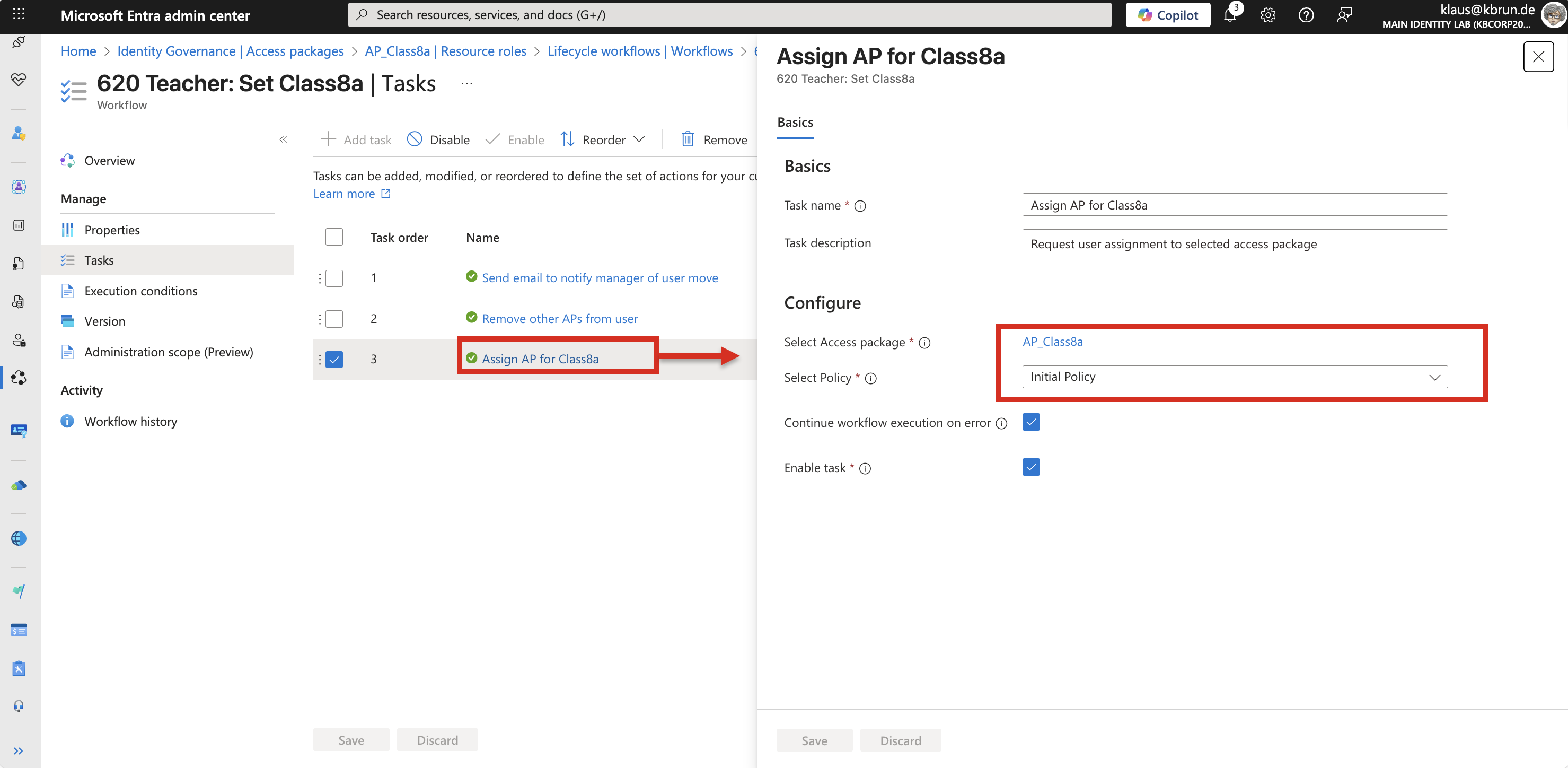Open the Select Policy dropdown
This screenshot has height=768, width=1568.
click(1234, 377)
